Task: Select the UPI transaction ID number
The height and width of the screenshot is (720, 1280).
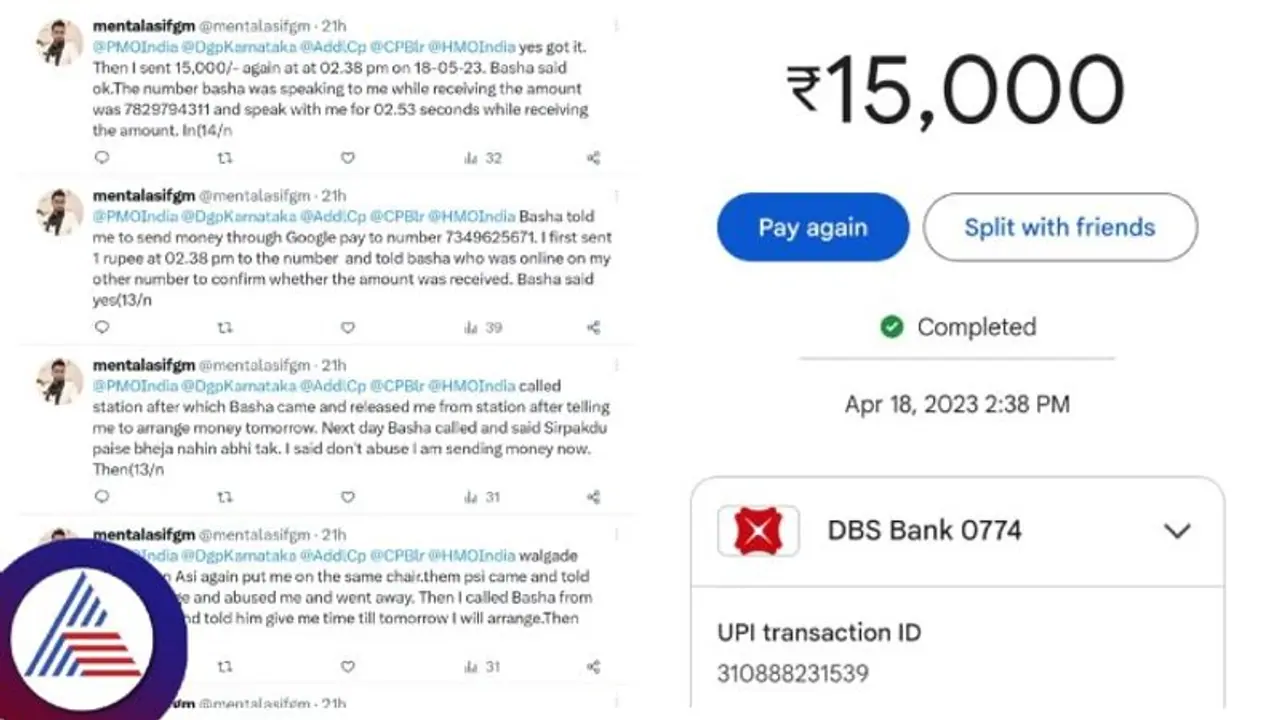Action: click(x=793, y=673)
